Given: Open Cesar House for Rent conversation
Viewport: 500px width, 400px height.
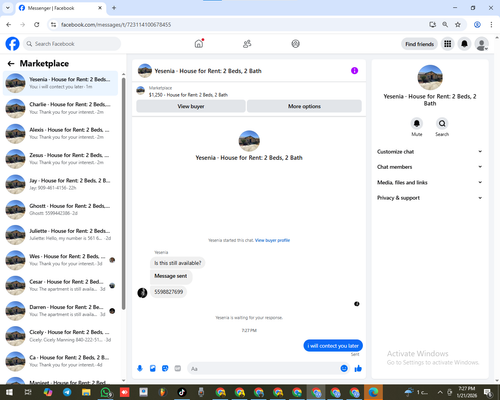Looking at the screenshot, I should coord(60,285).
